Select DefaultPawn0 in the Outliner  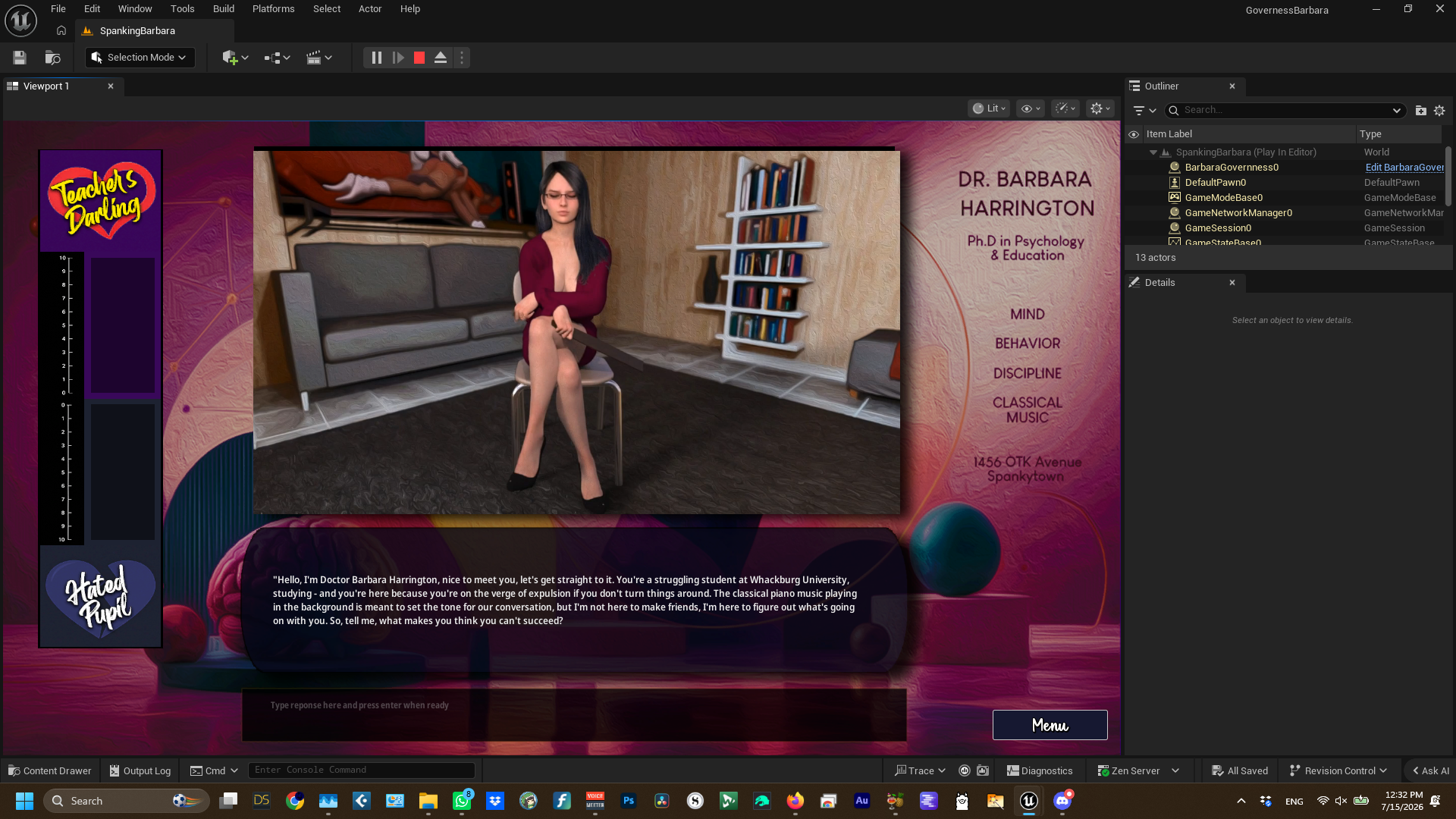1215,183
